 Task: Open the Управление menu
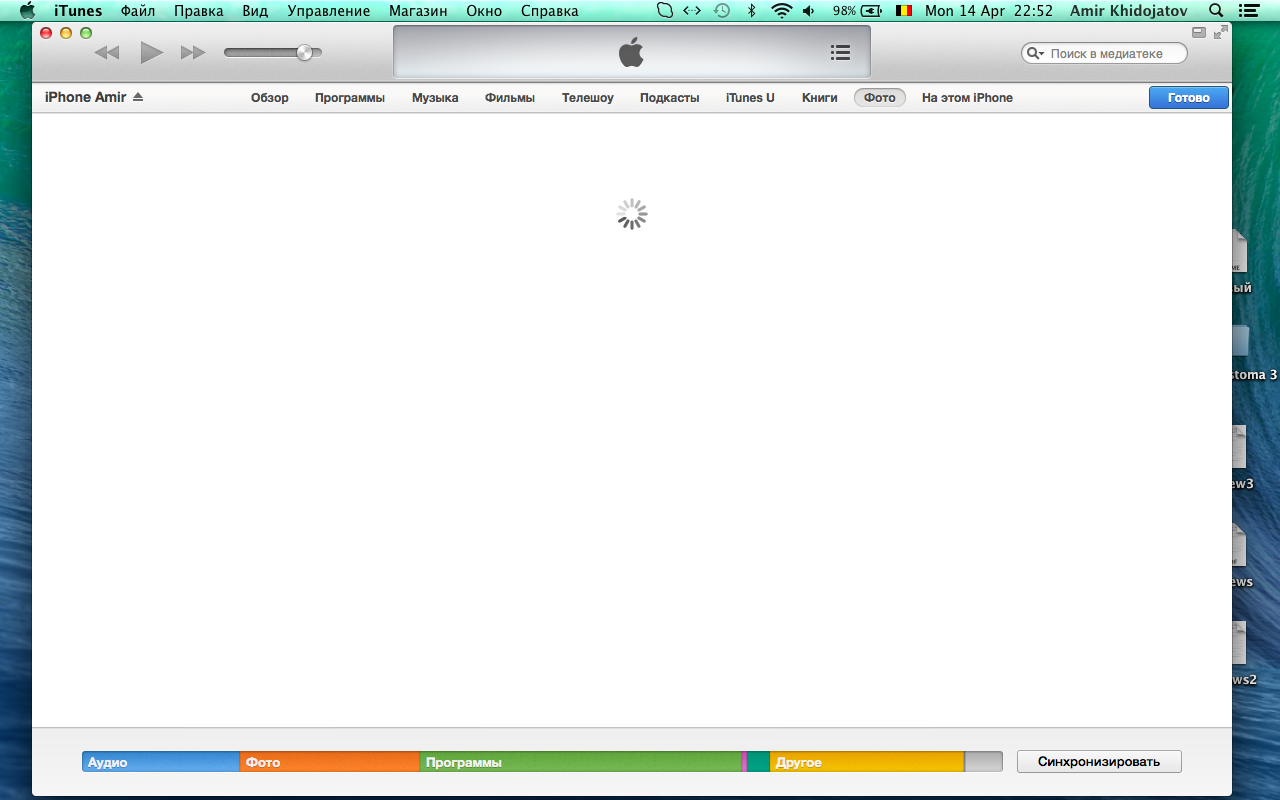click(x=328, y=11)
